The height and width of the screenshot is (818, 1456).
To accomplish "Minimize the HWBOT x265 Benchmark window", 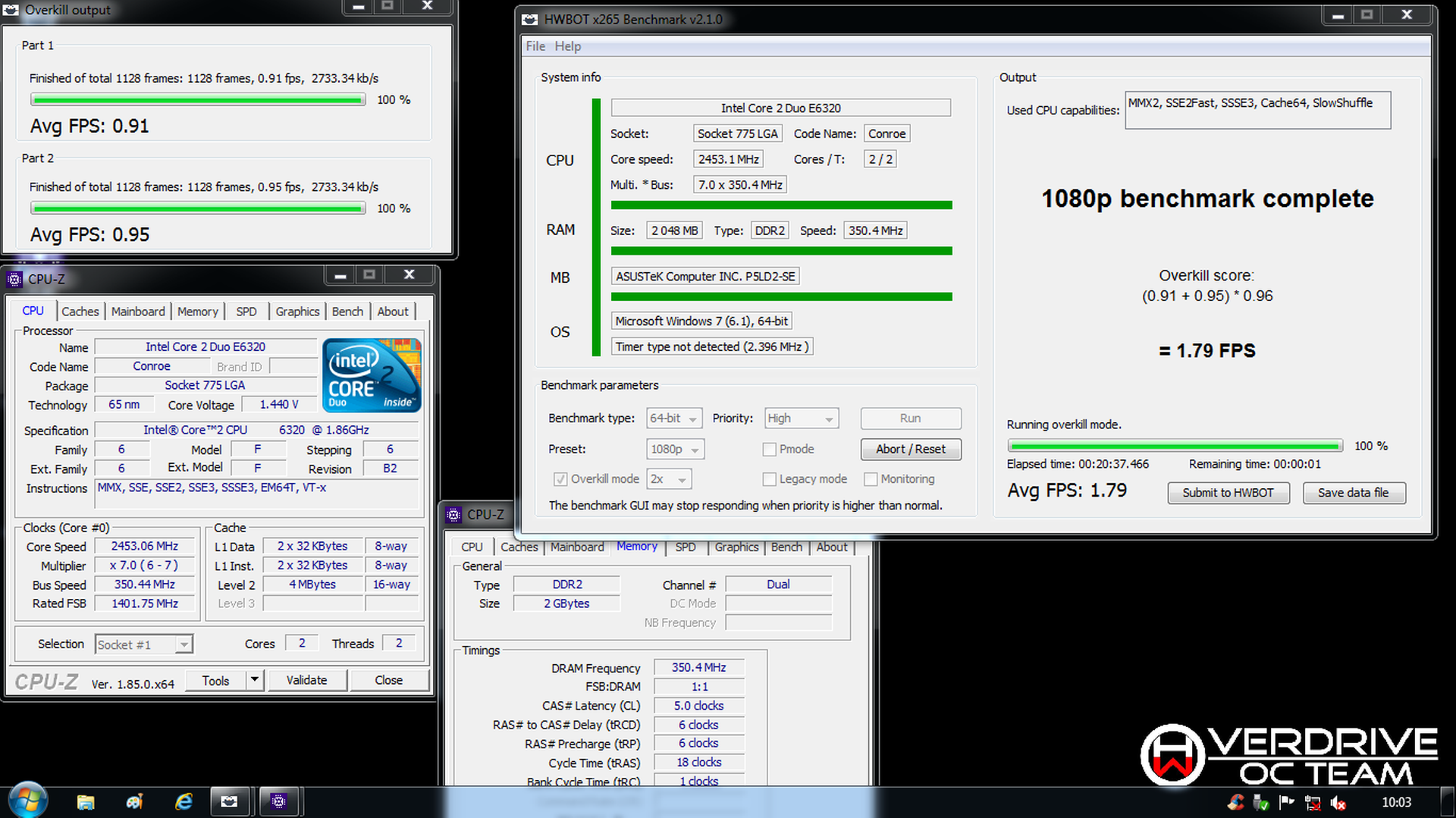I will pos(1338,15).
